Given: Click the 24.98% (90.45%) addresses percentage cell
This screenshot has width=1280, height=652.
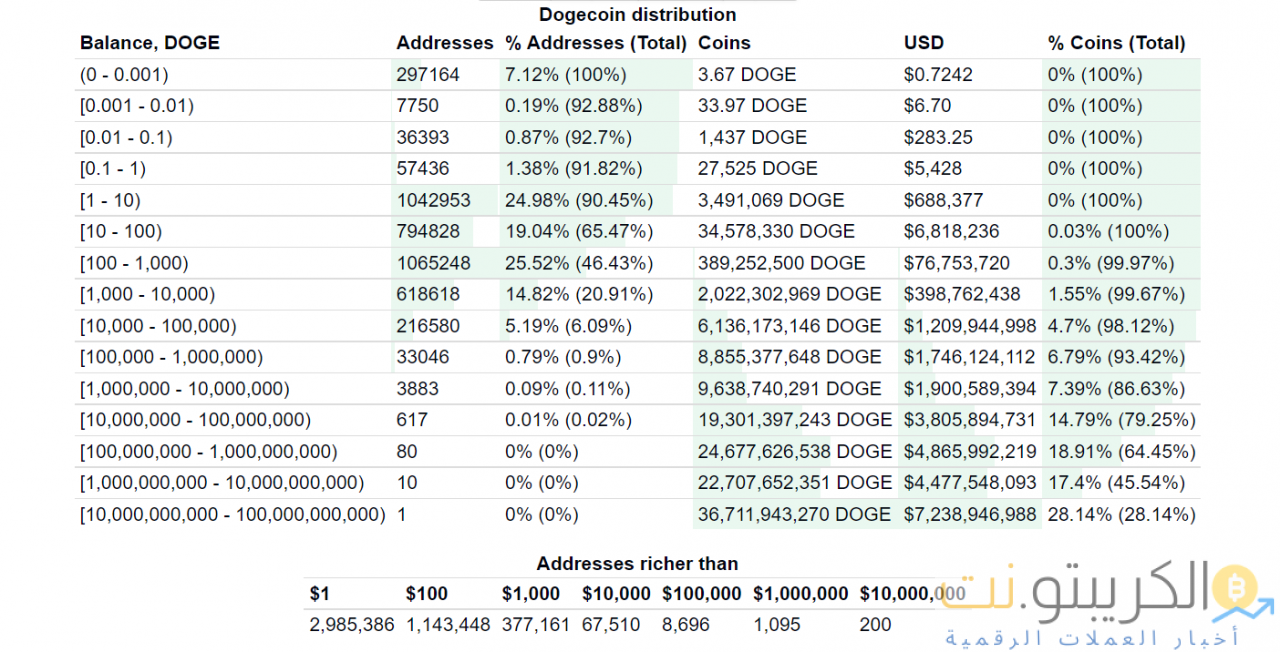Looking at the screenshot, I should [x=578, y=200].
